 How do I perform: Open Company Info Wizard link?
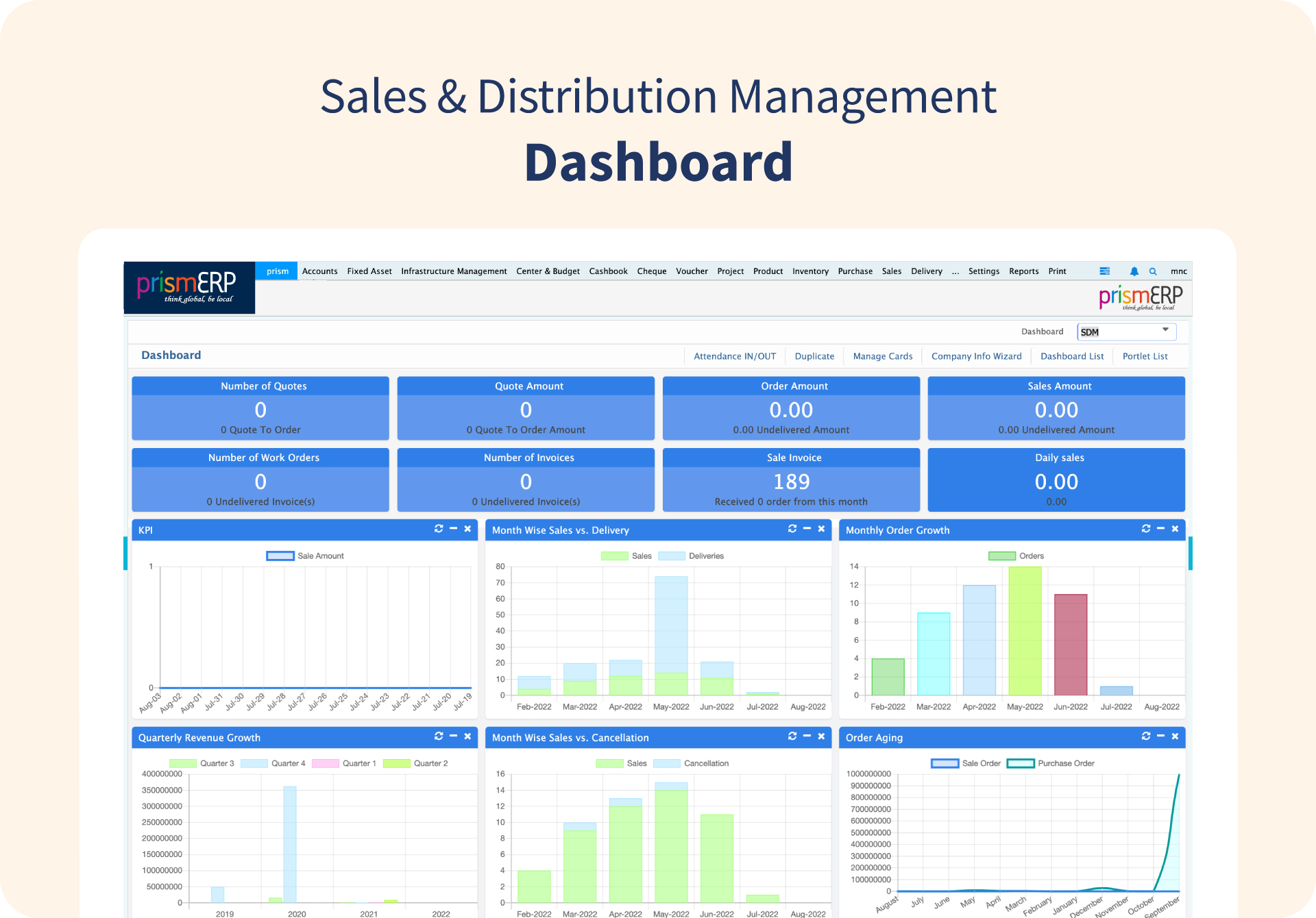pyautogui.click(x=976, y=356)
